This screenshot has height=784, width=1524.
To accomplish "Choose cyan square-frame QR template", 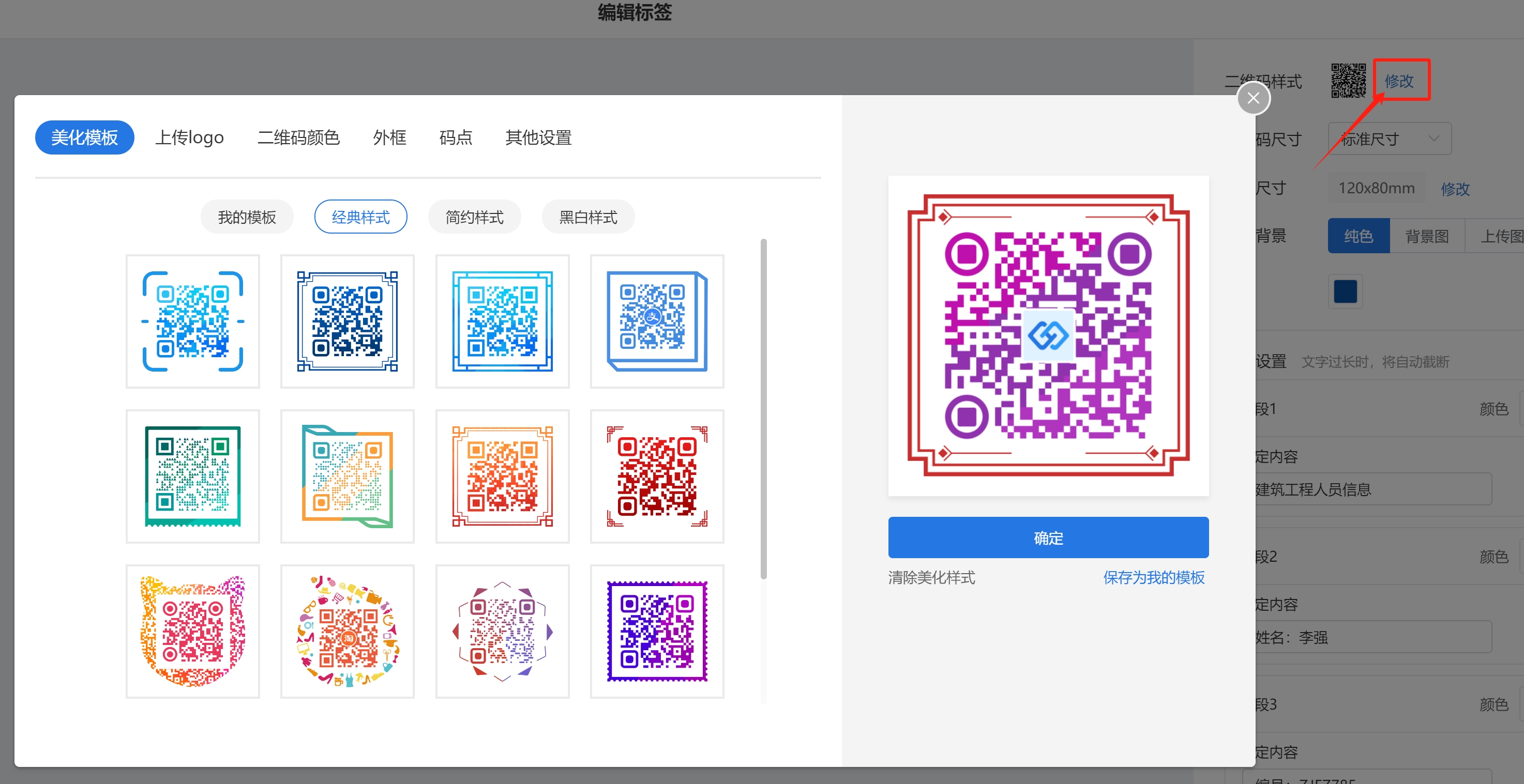I will pyautogui.click(x=502, y=321).
